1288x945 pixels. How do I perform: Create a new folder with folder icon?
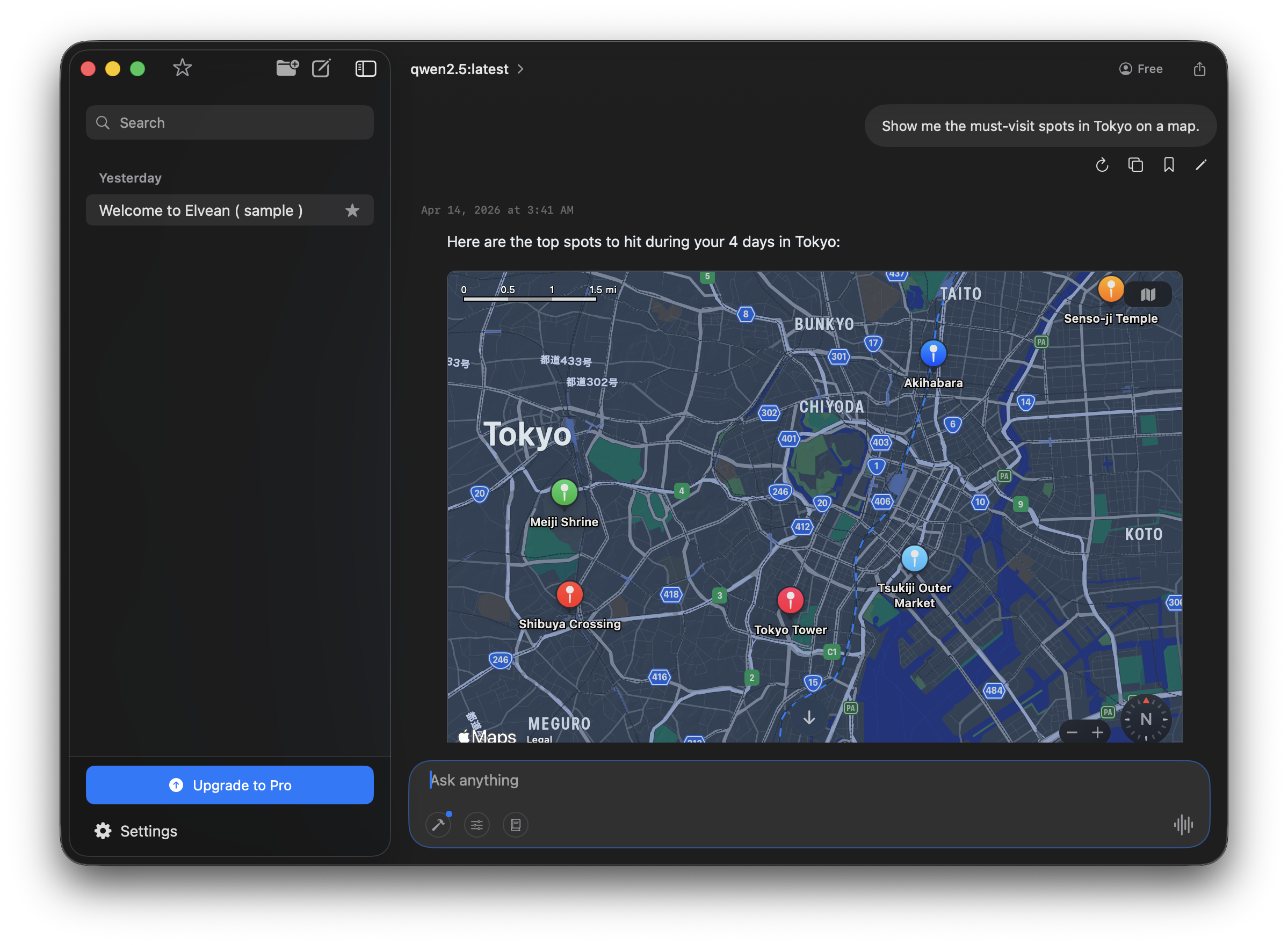[x=287, y=68]
